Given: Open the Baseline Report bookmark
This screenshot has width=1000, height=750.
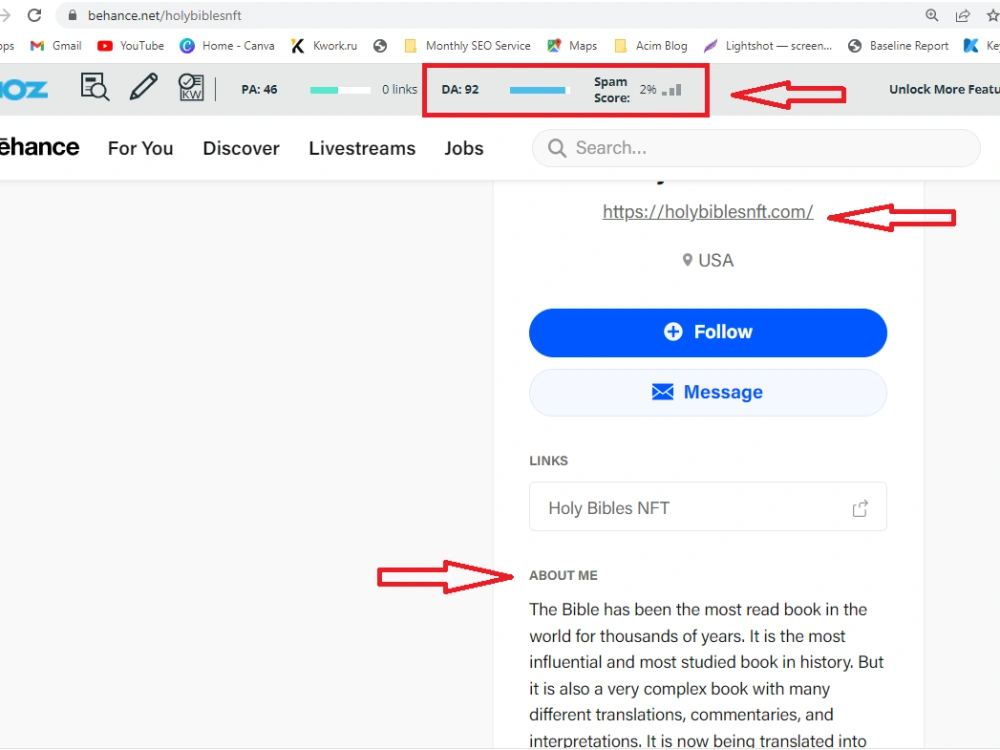Looking at the screenshot, I should (899, 46).
